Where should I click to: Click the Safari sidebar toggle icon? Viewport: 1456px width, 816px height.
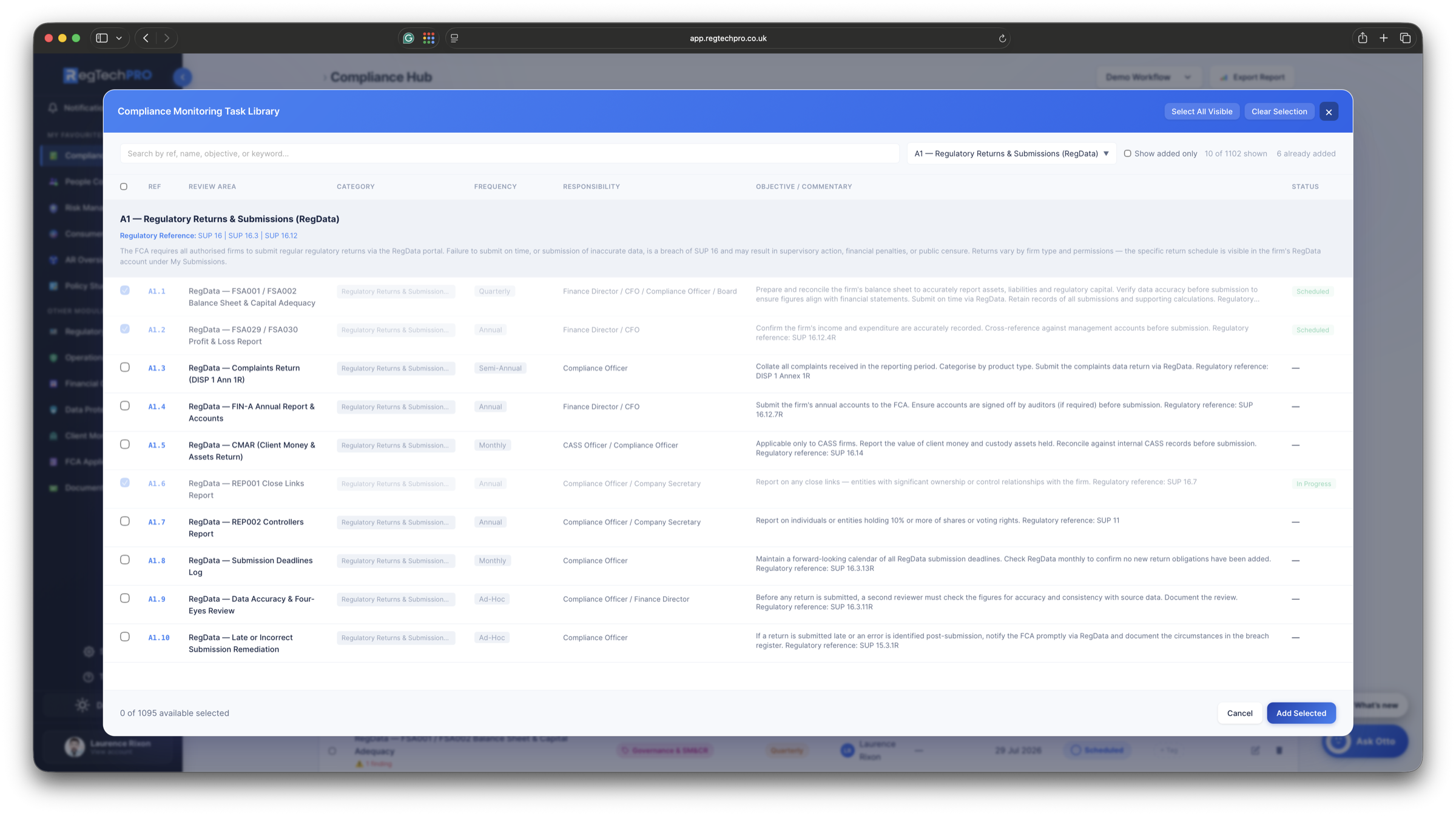[x=102, y=38]
